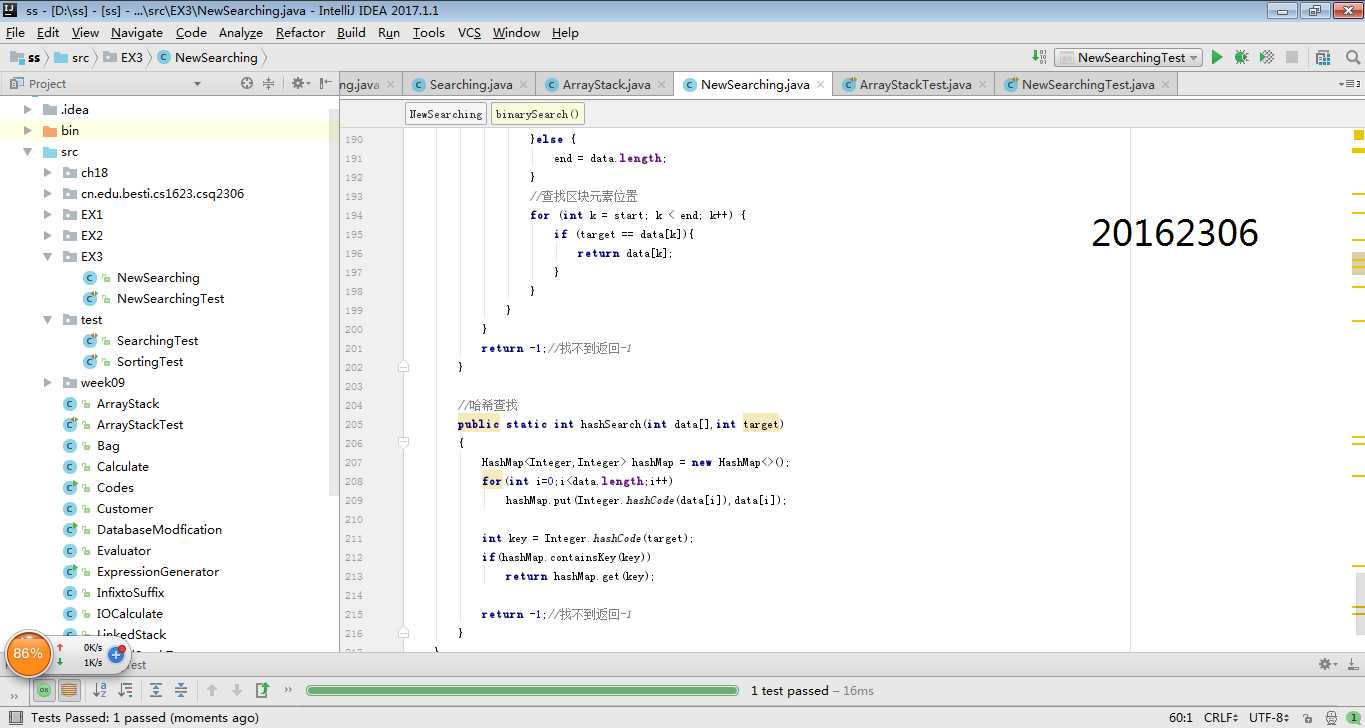Click the read-only lock icon in status bar

(x=1306, y=717)
